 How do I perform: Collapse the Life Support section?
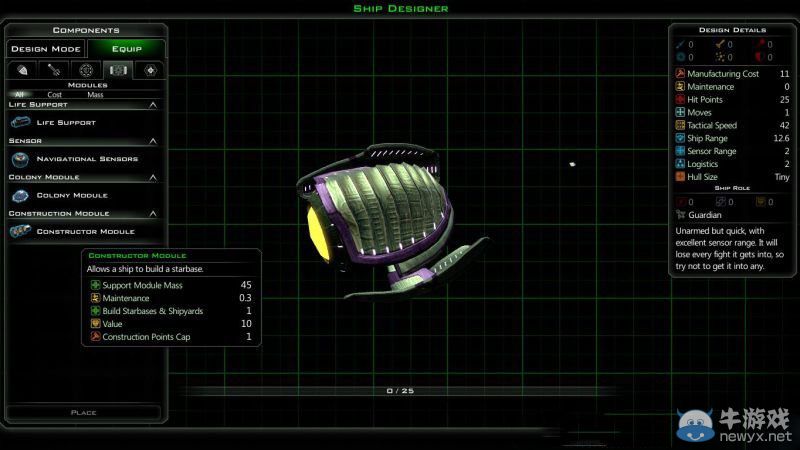[153, 105]
